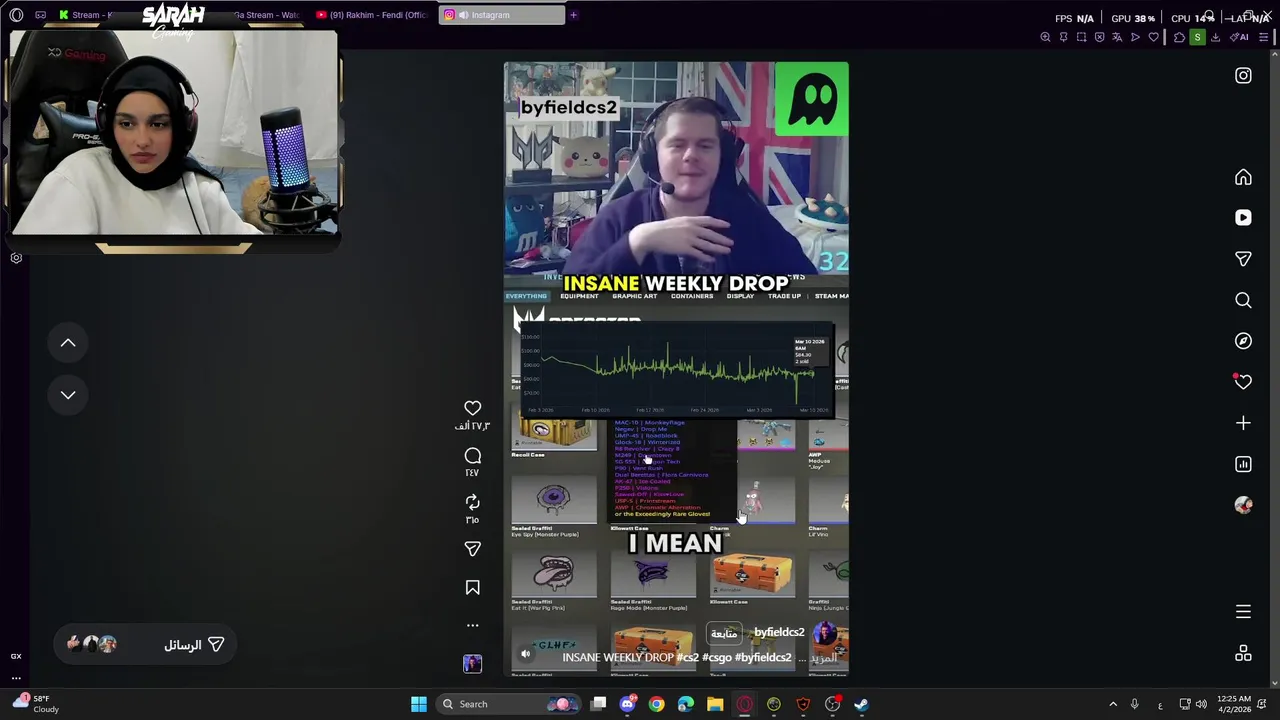Open Reels from right sidebar
The image size is (1280, 720).
coord(1243,218)
